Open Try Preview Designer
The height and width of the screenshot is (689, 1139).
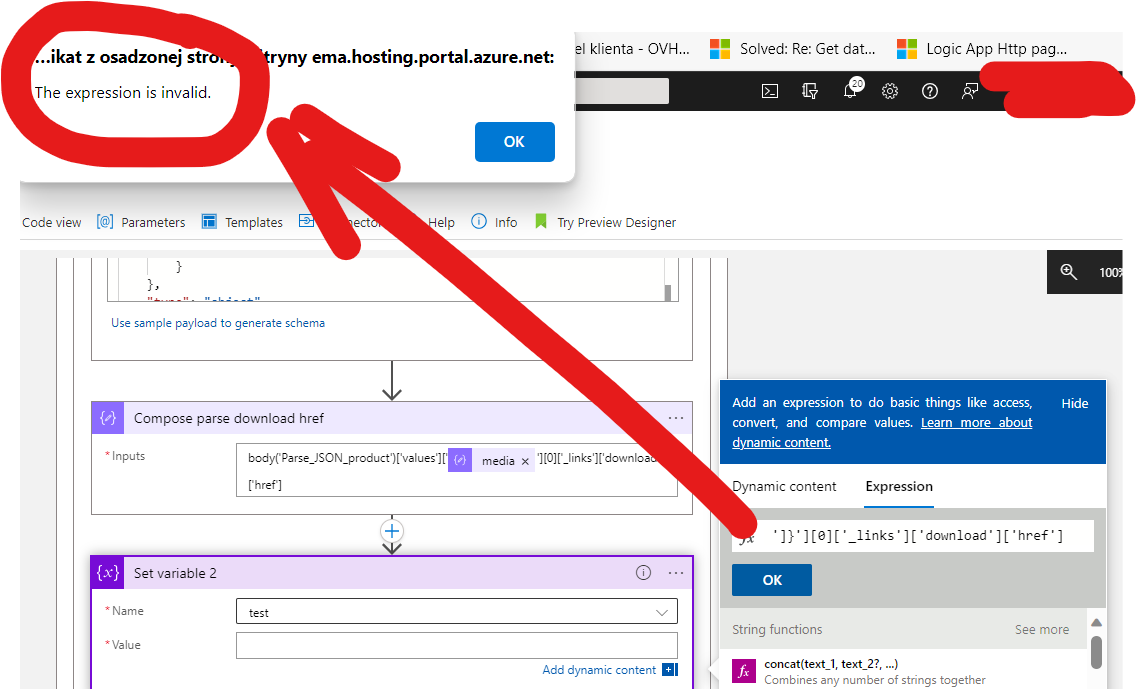[x=616, y=222]
